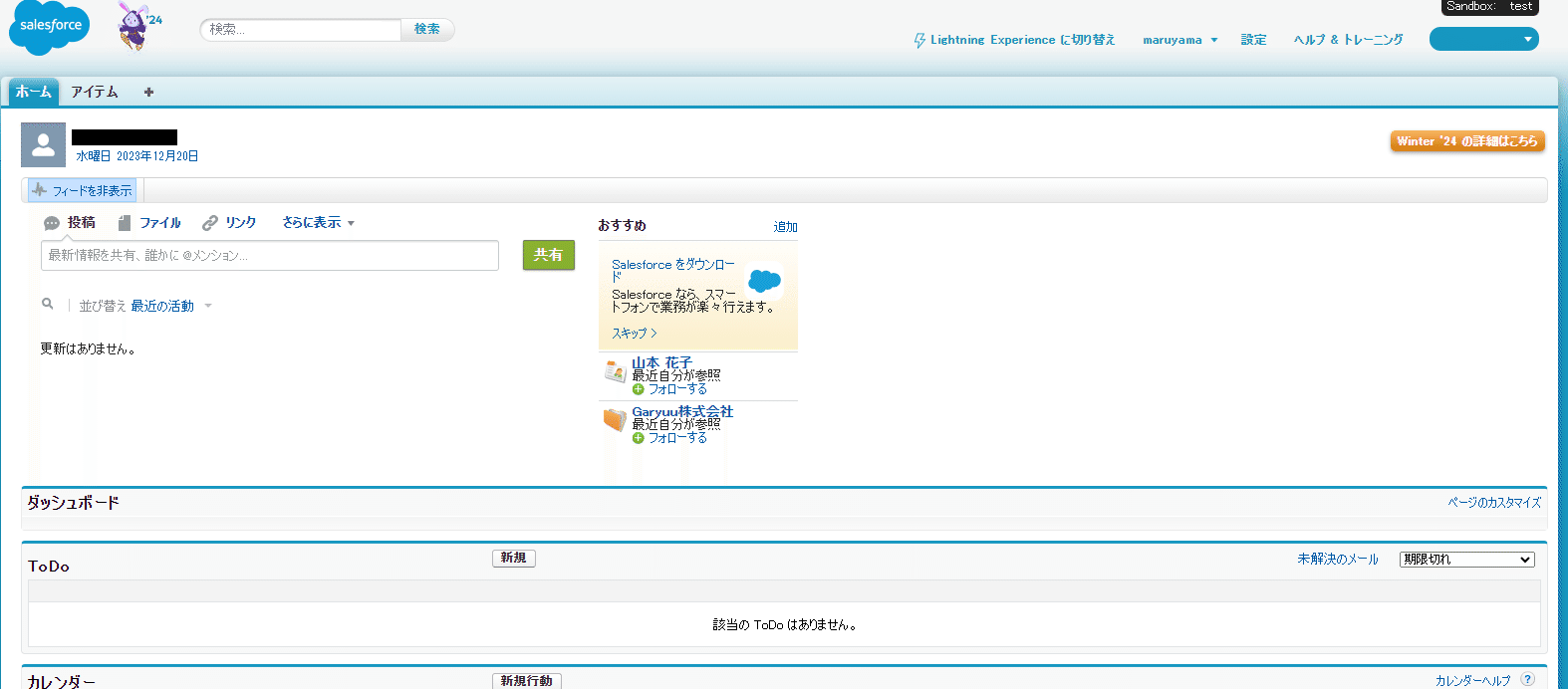
Task: Select the 投稿 publisher tab
Action: [x=70, y=223]
